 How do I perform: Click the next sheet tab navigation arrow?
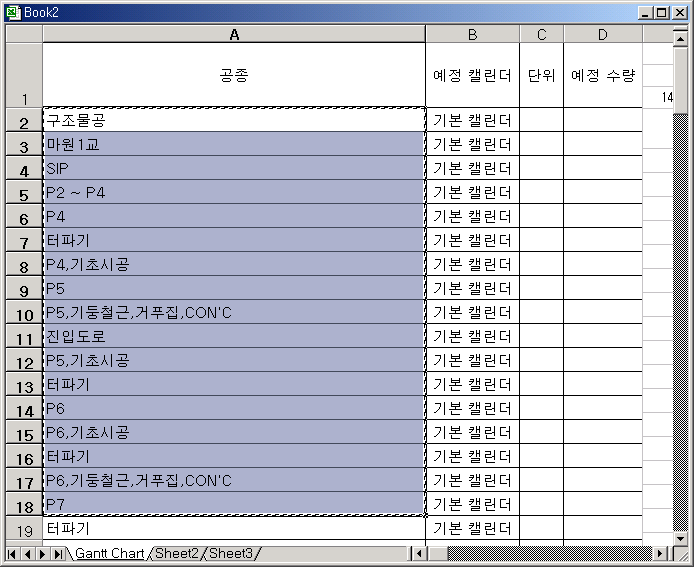coord(43,553)
